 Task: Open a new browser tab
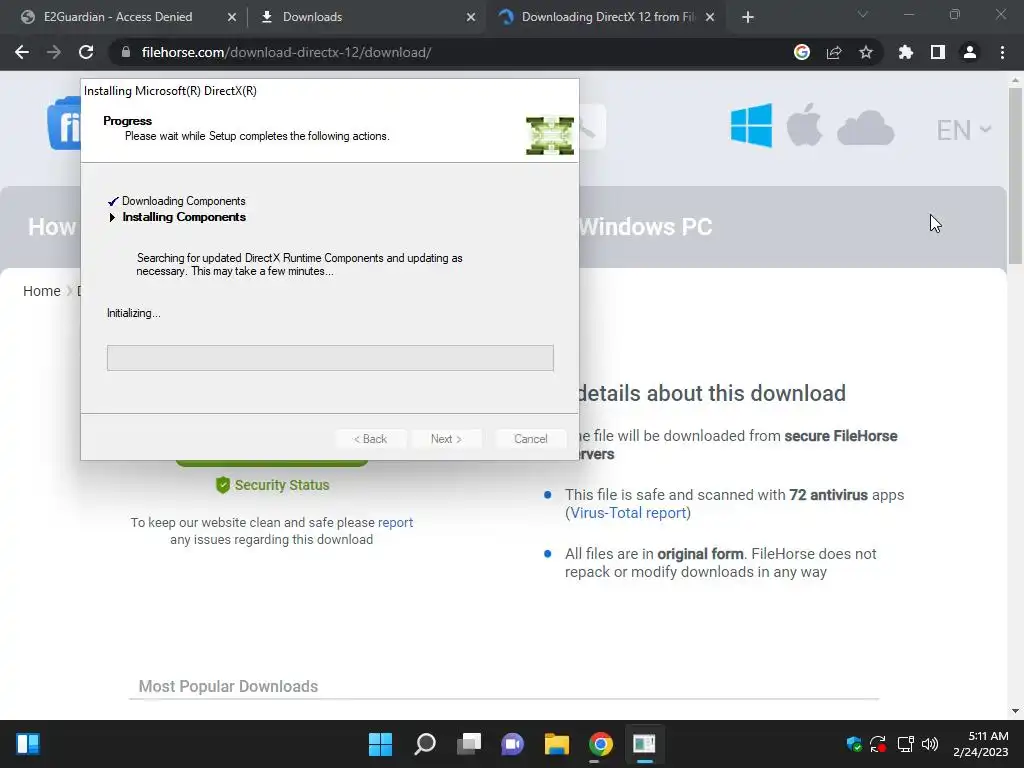pyautogui.click(x=748, y=17)
